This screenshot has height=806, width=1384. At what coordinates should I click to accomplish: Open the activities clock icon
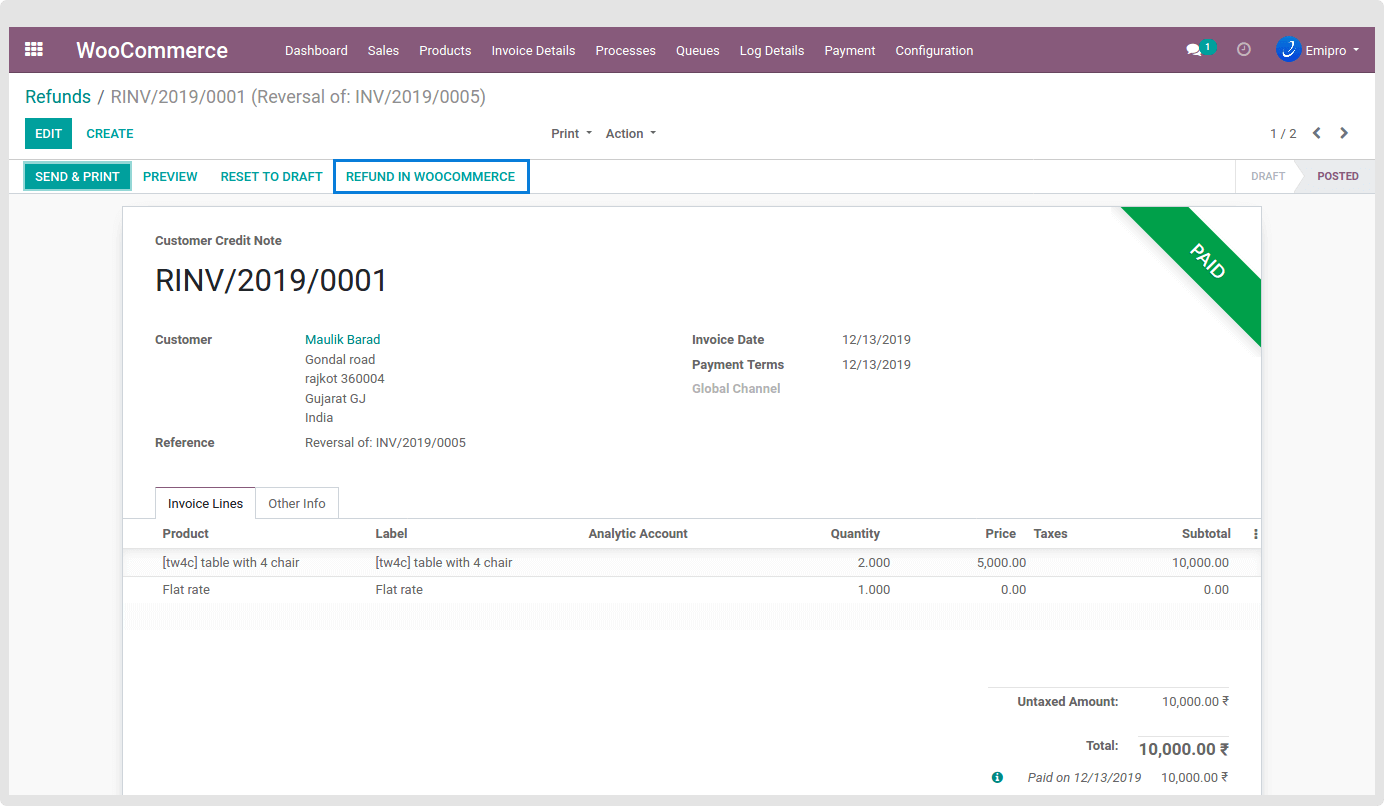click(x=1244, y=49)
